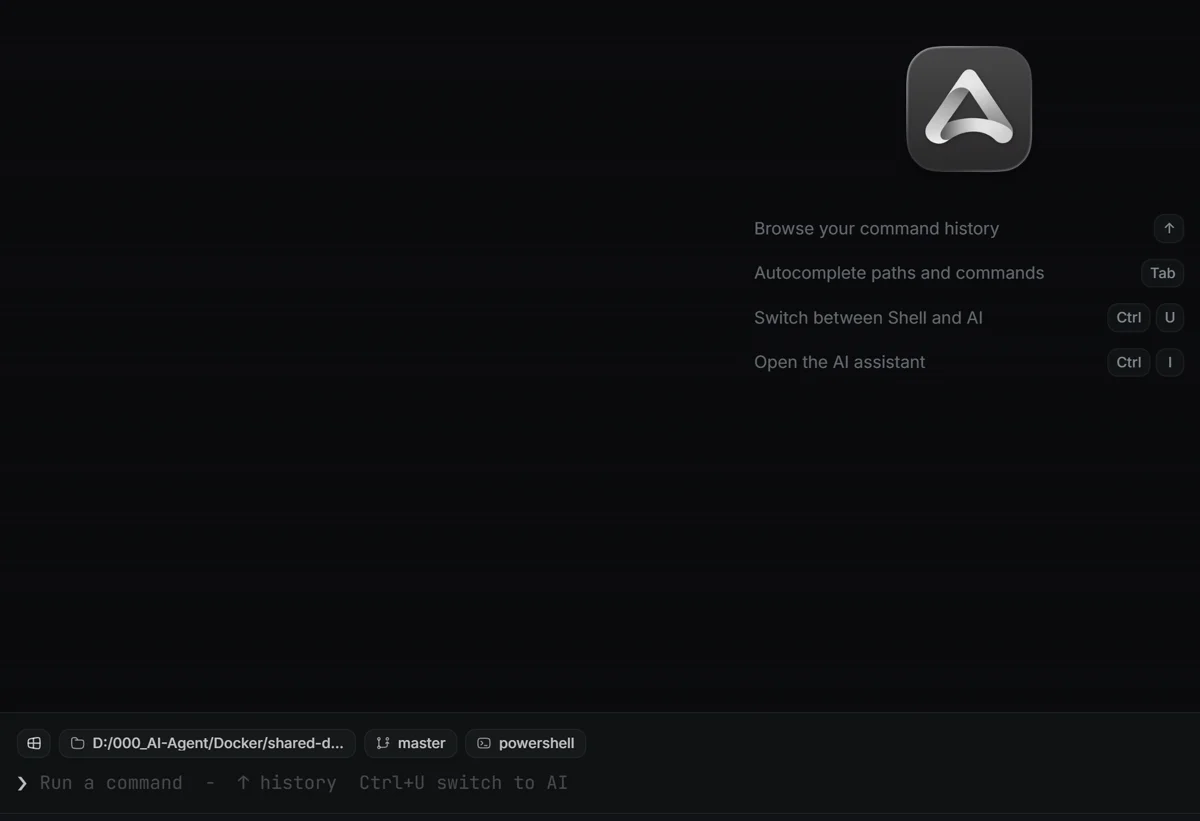1200x821 pixels.
Task: Click the Ctrl key beside Switch between Shell and AI
Action: 1129,318
